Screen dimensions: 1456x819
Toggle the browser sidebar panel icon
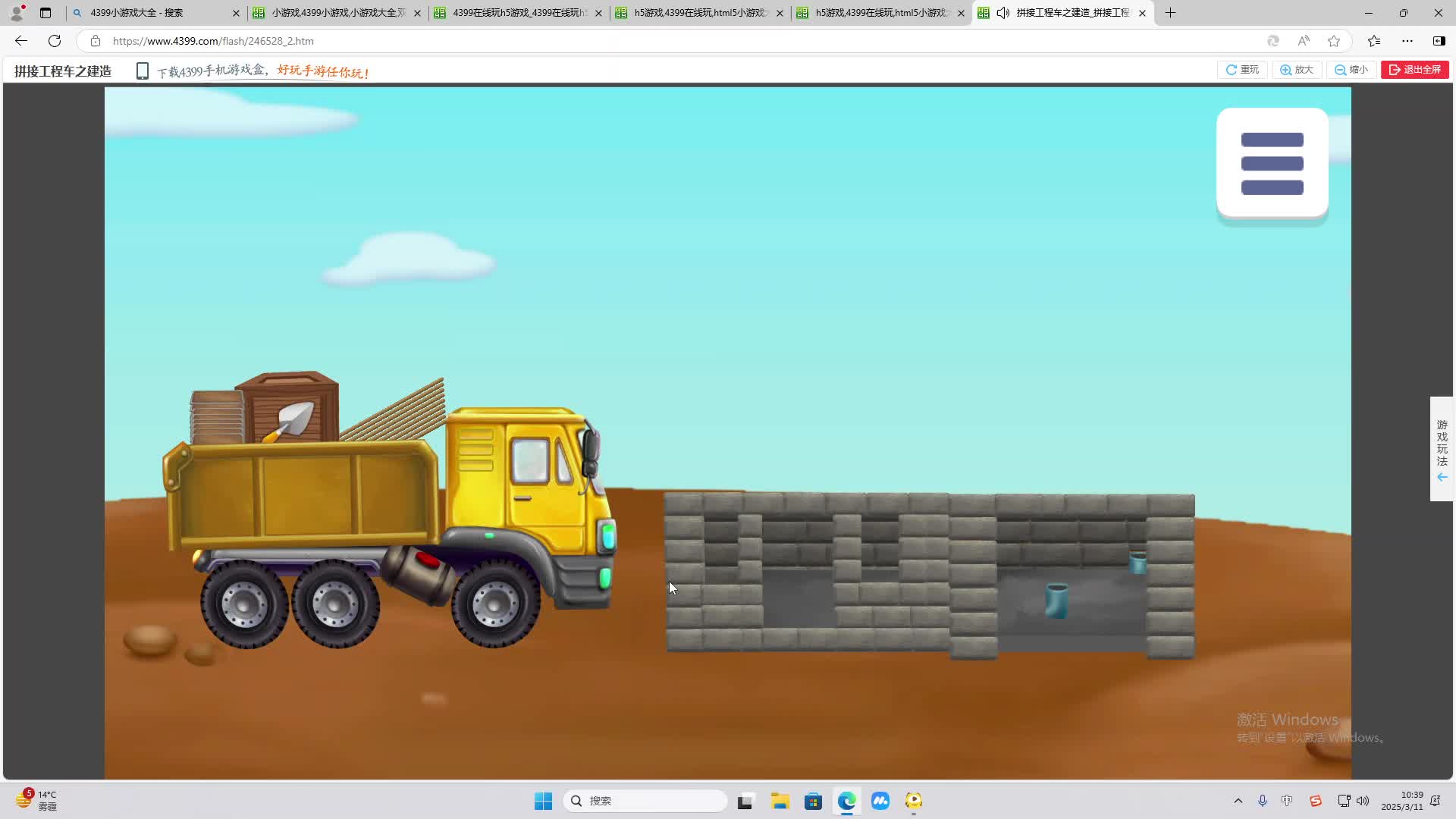point(1439,41)
